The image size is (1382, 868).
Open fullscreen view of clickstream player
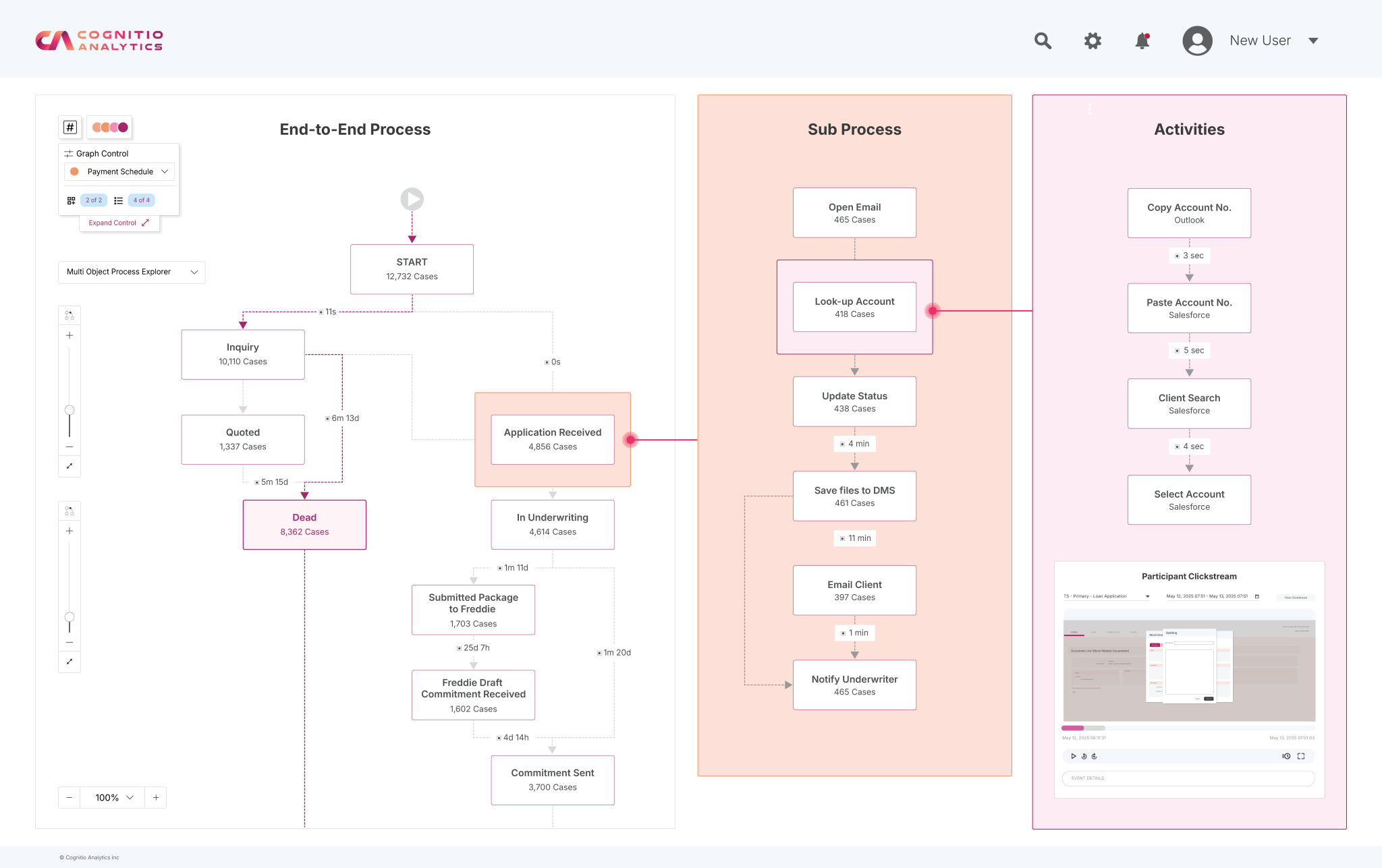point(1301,756)
